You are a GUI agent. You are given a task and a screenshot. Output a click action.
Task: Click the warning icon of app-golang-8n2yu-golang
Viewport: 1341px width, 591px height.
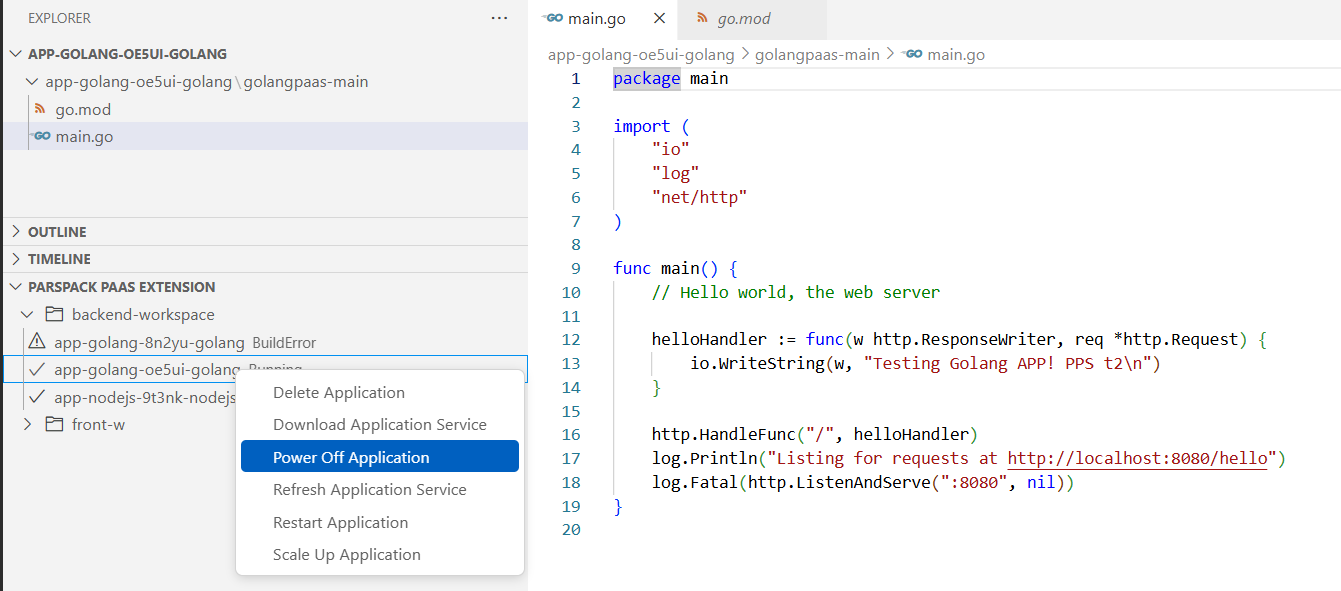click(37, 342)
